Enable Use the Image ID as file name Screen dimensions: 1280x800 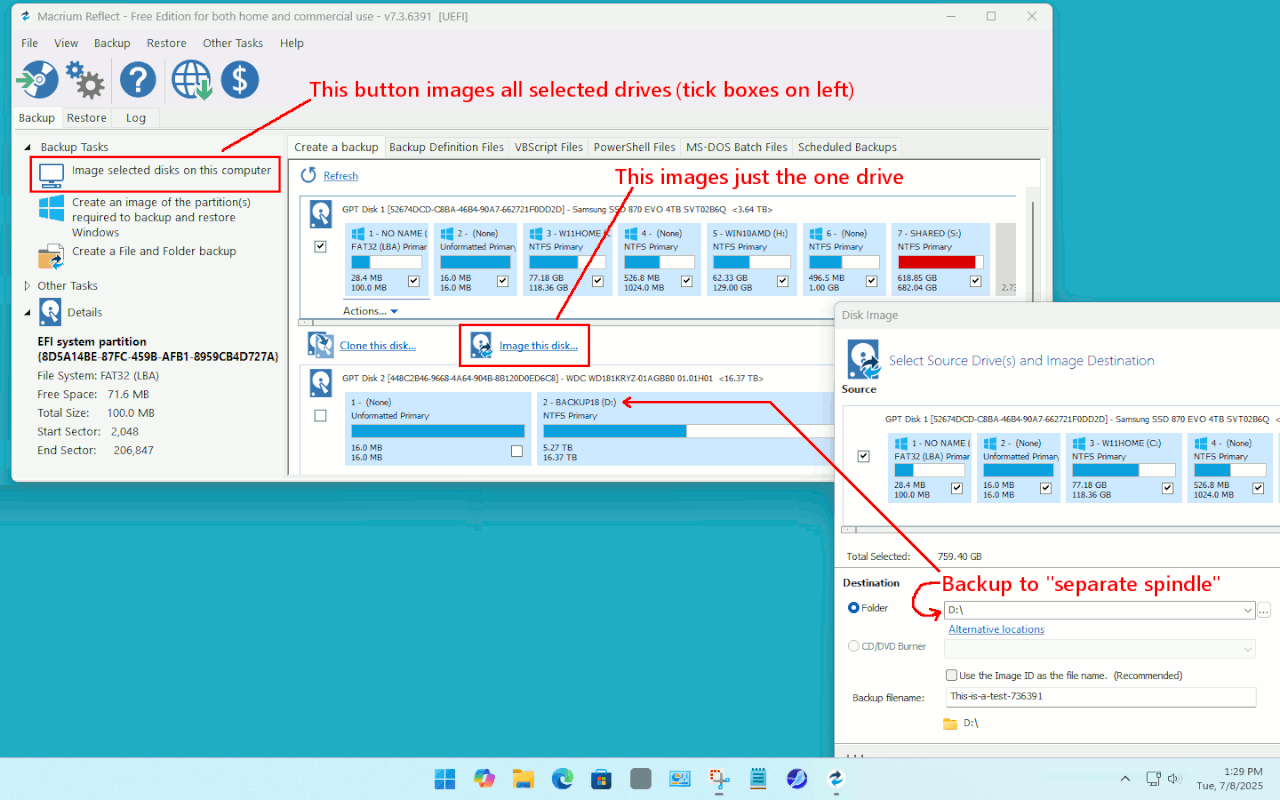click(953, 675)
